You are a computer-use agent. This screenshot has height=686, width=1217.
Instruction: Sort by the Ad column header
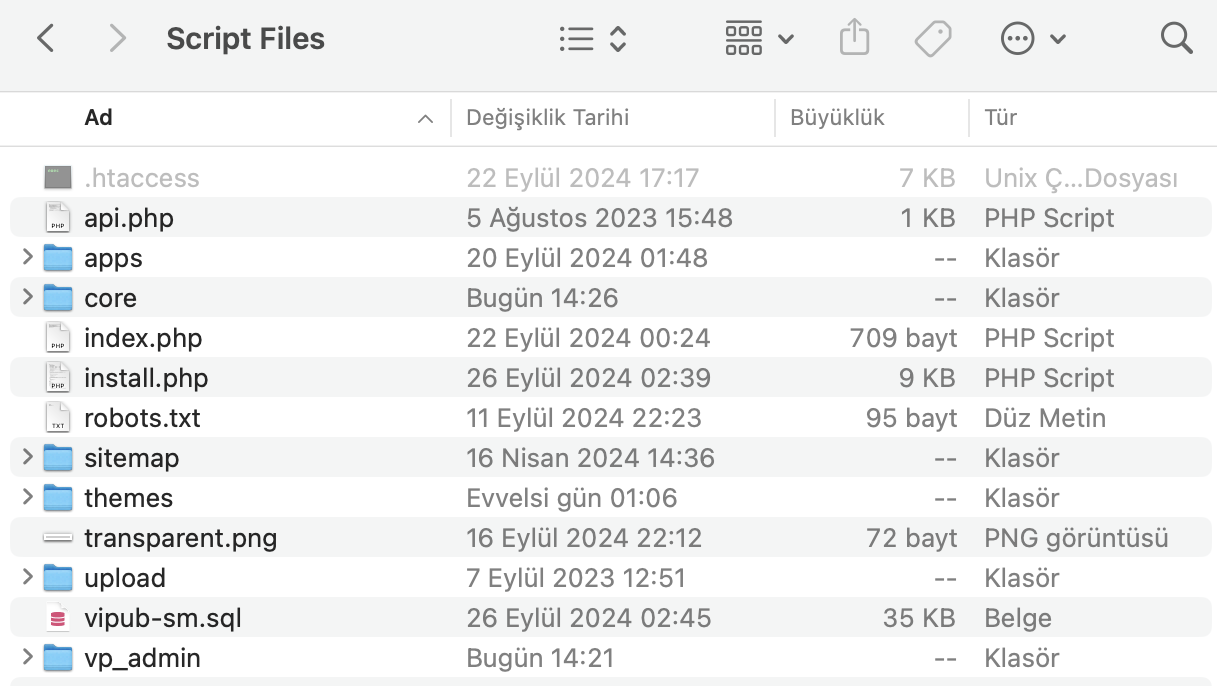pos(99,118)
